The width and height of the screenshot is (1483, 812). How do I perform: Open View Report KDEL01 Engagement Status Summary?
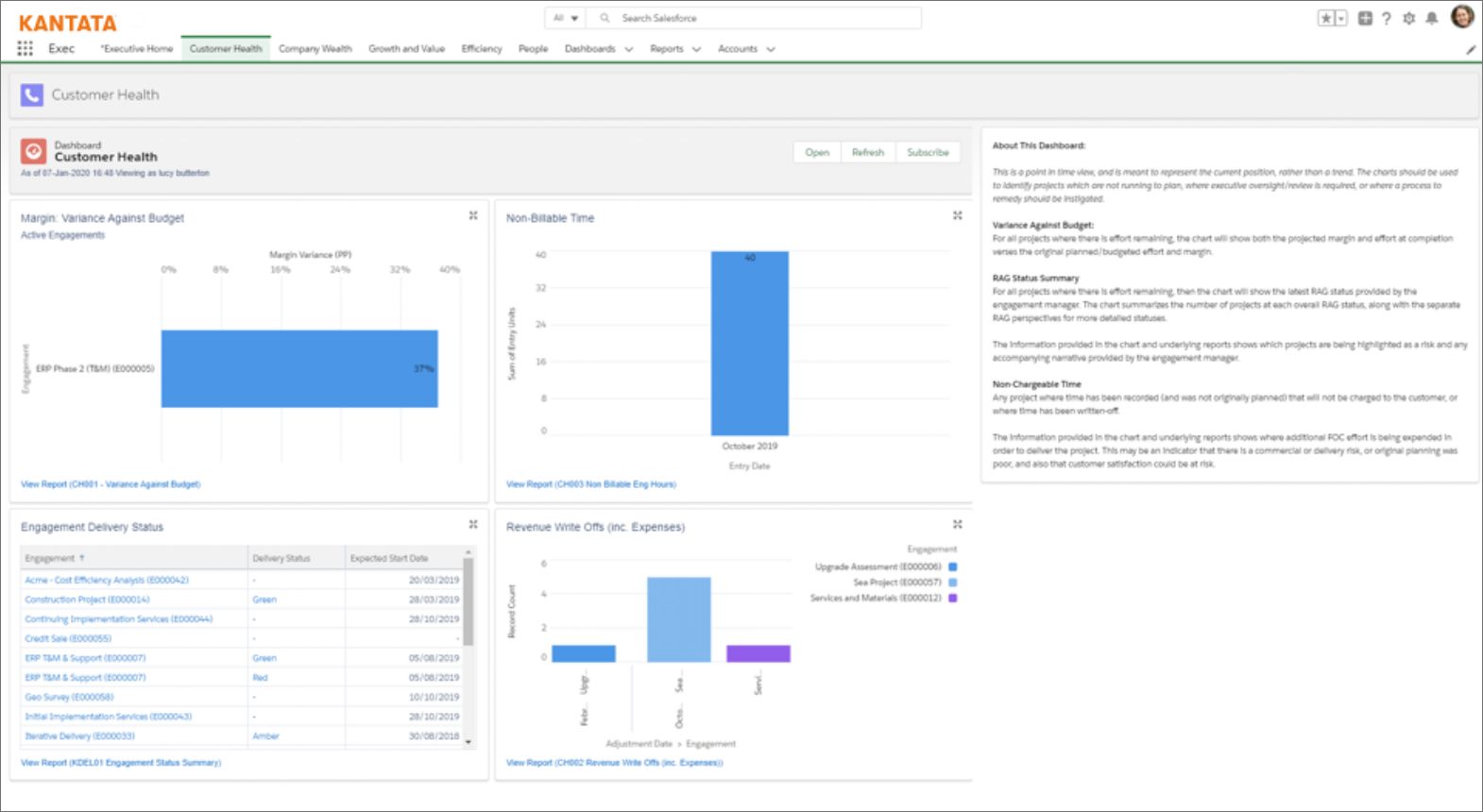pos(121,763)
